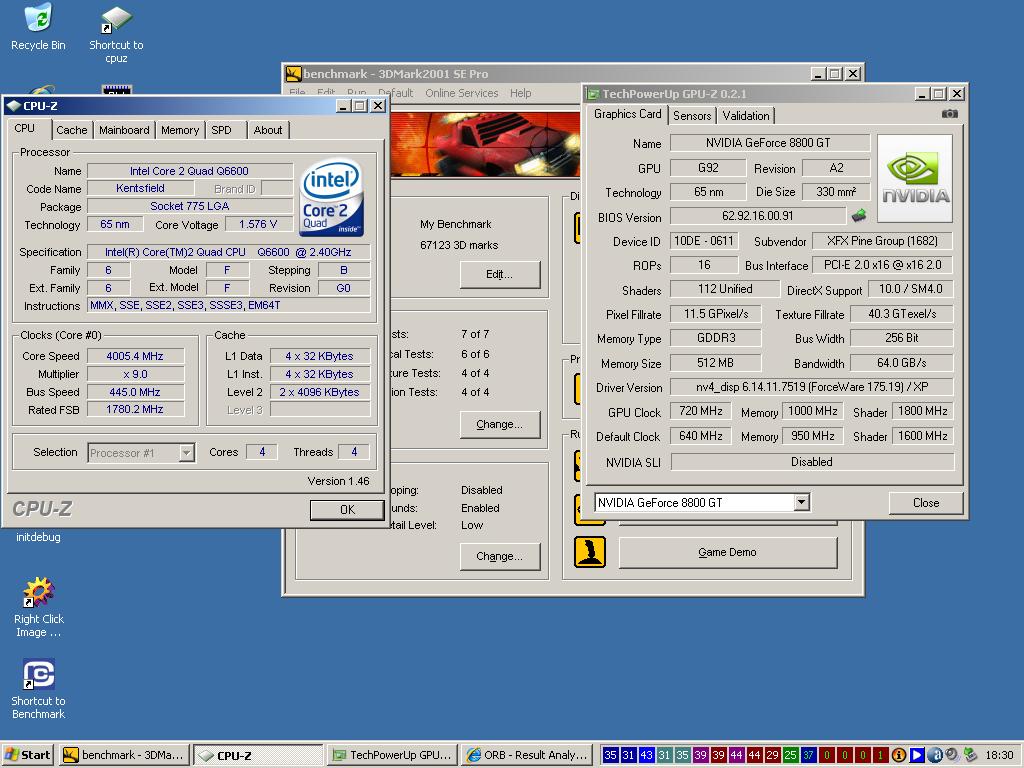1024x768 pixels.
Task: Open the Shortcut to cpuz desktop icon
Action: [116, 34]
